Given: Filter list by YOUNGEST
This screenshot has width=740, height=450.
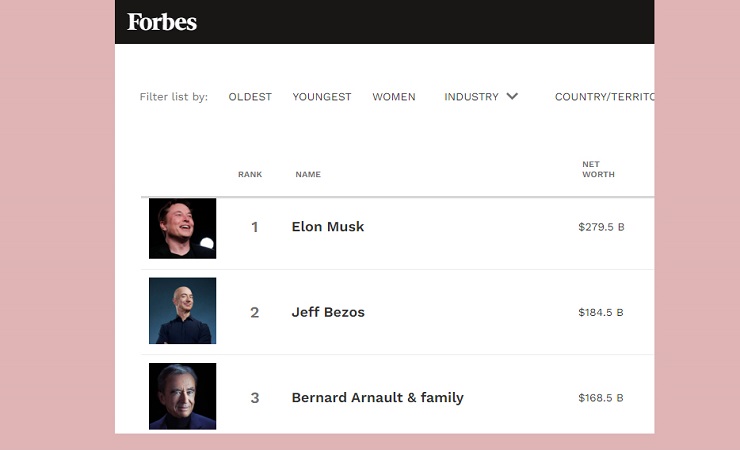Looking at the screenshot, I should (x=322, y=97).
